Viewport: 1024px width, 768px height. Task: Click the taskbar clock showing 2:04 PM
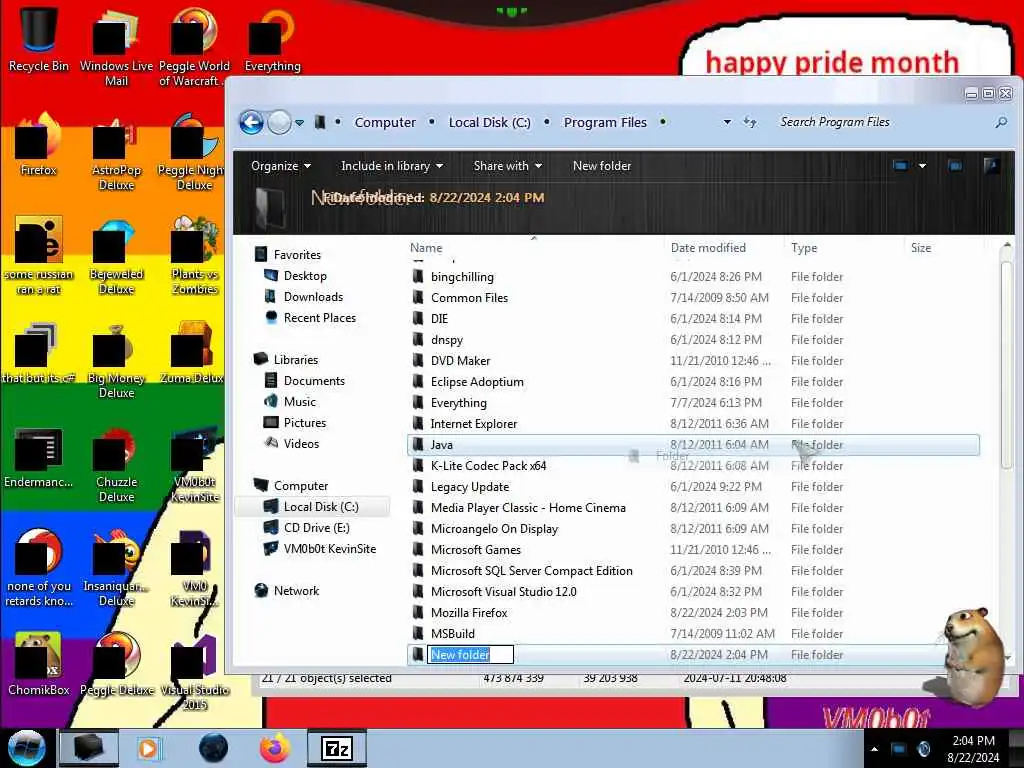click(973, 749)
